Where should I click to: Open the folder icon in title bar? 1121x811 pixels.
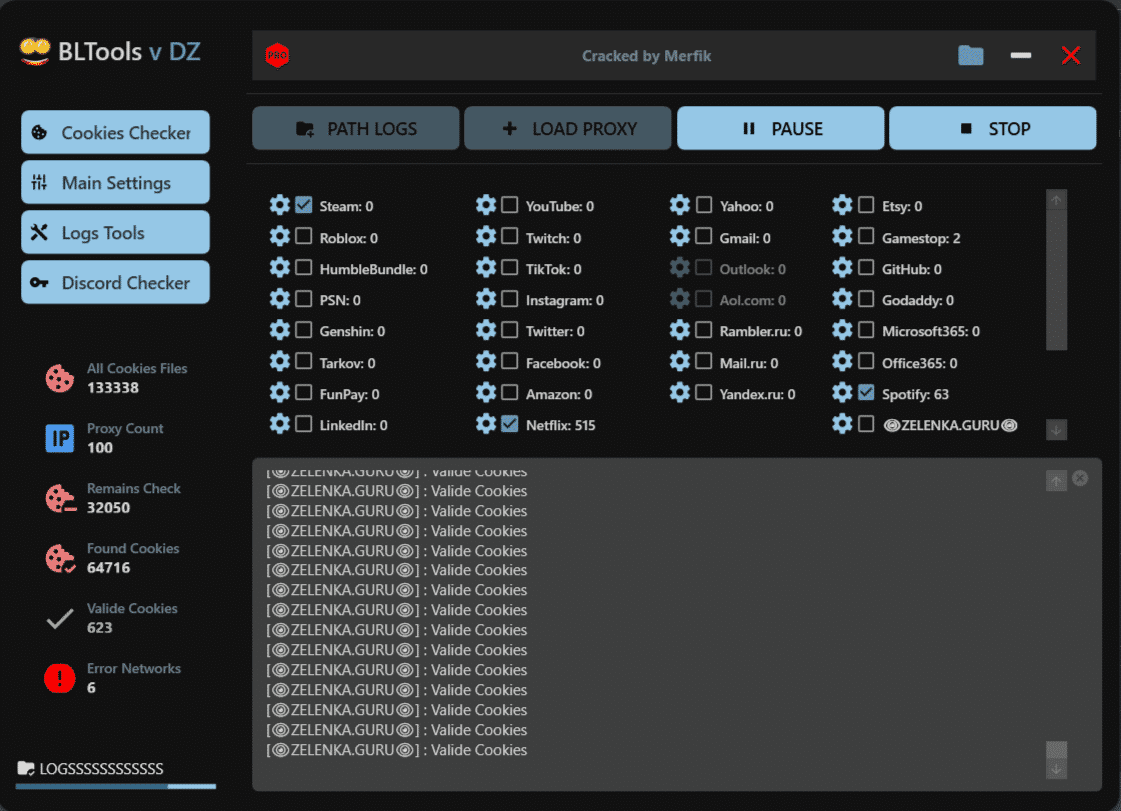[x=970, y=56]
